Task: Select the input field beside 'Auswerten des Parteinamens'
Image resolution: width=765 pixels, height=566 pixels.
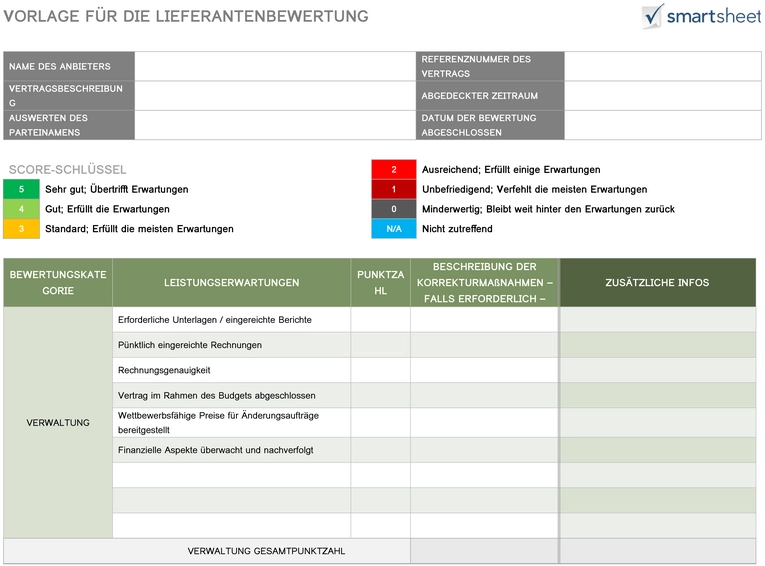Action: pos(275,125)
